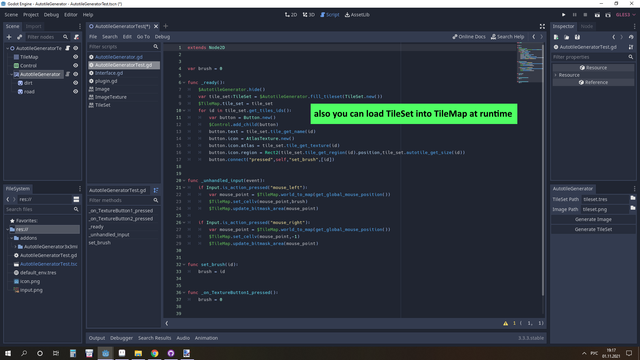The image size is (640, 360).
Task: Open GLES3 renderer dropdown
Action: click(x=625, y=15)
